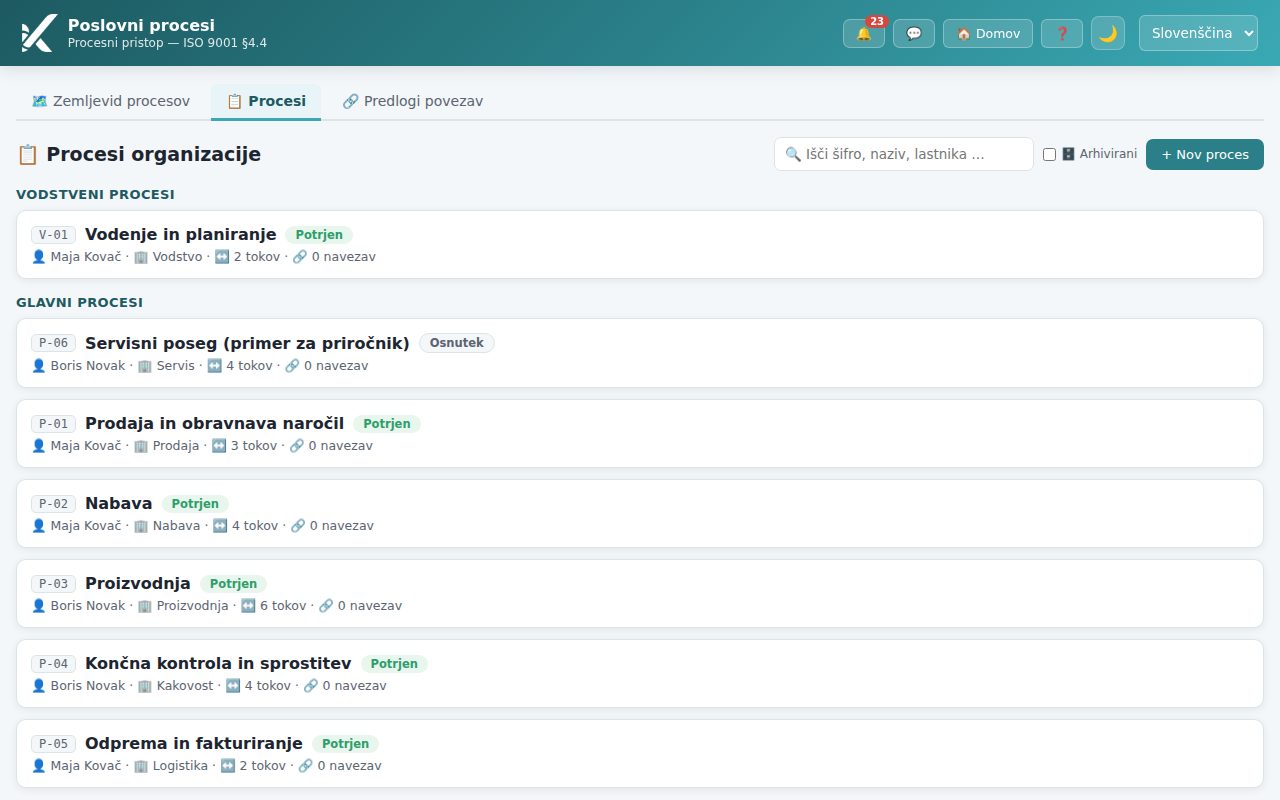Click Potrjen badge on Vodenje in planiranje
This screenshot has height=800, width=1280.
click(319, 235)
